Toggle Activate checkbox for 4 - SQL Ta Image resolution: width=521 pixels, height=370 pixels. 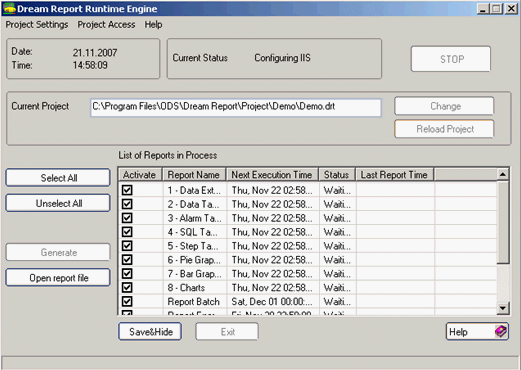click(x=127, y=232)
